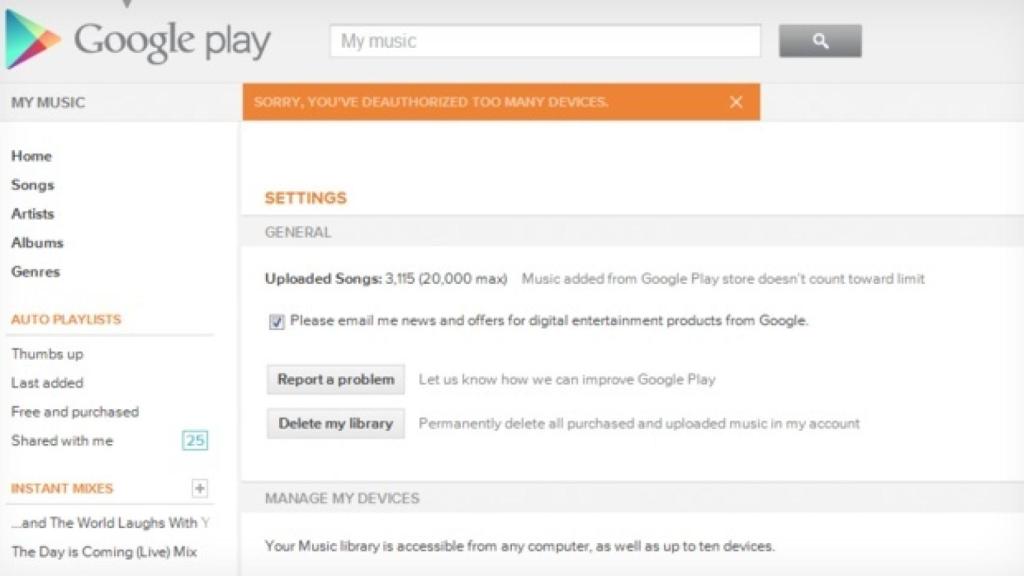Screen dimensions: 1024x576
Task: Click the search magnifying glass icon
Action: click(819, 41)
